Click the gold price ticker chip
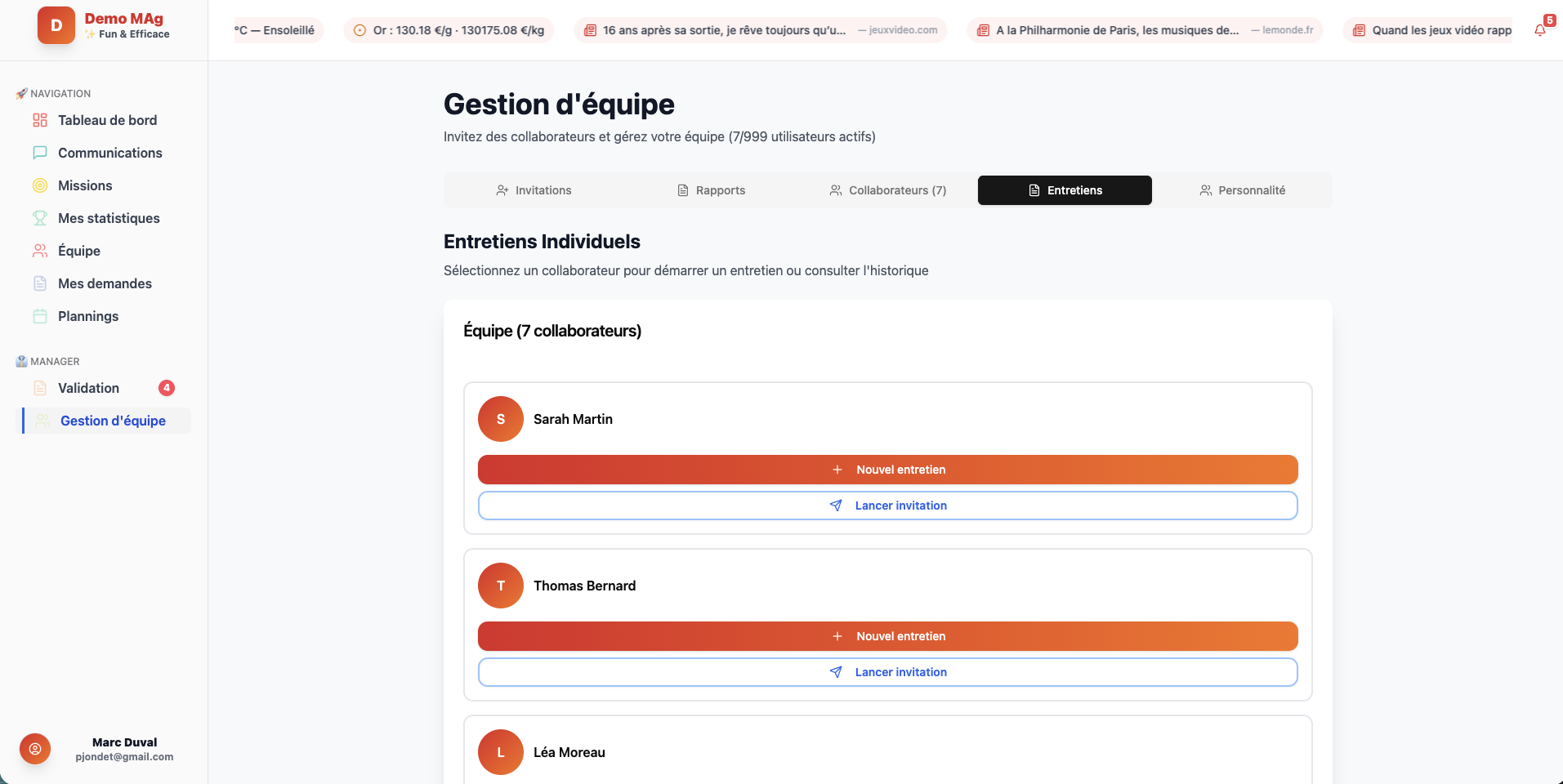 pyautogui.click(x=449, y=30)
